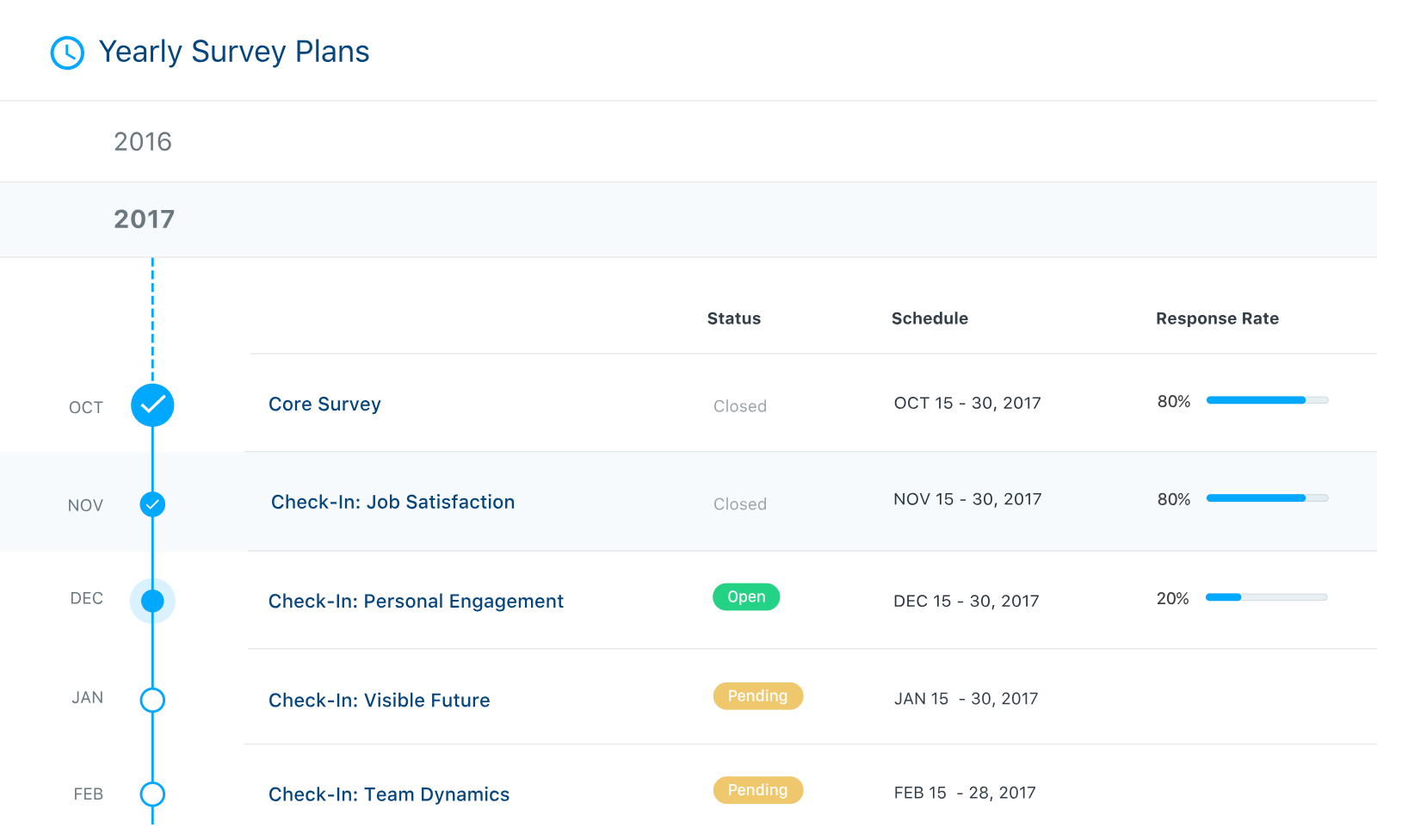Click the NOV 15 - 30, 2017 schedule

(x=967, y=499)
